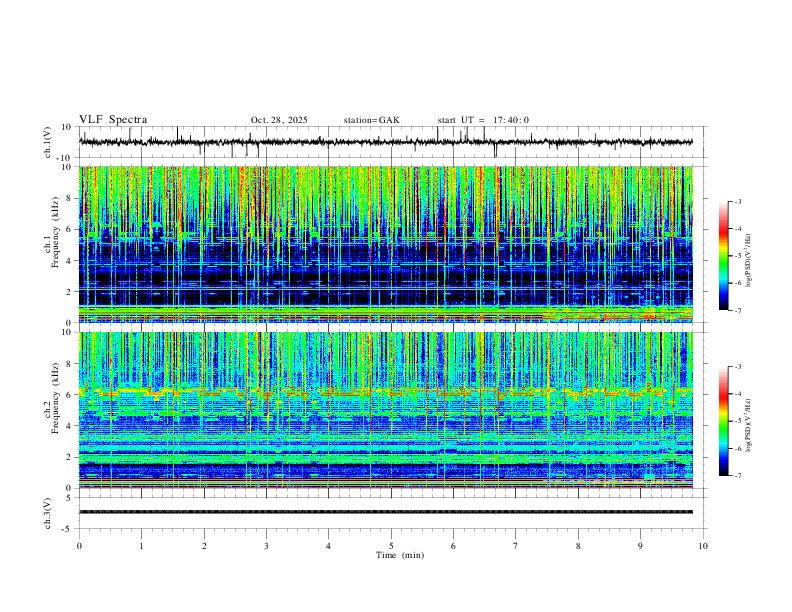Click the "4" kHz tick on ch.2 spectrogram axis
Viewport: 792px width, 612px height.
click(69, 426)
